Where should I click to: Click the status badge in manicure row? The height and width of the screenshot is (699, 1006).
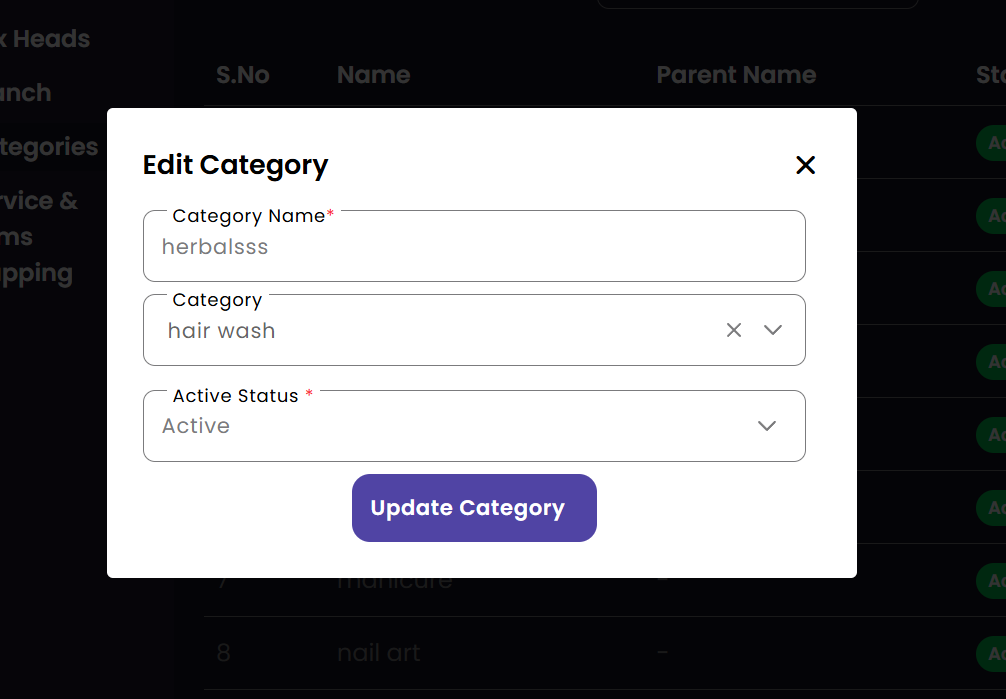coord(994,581)
